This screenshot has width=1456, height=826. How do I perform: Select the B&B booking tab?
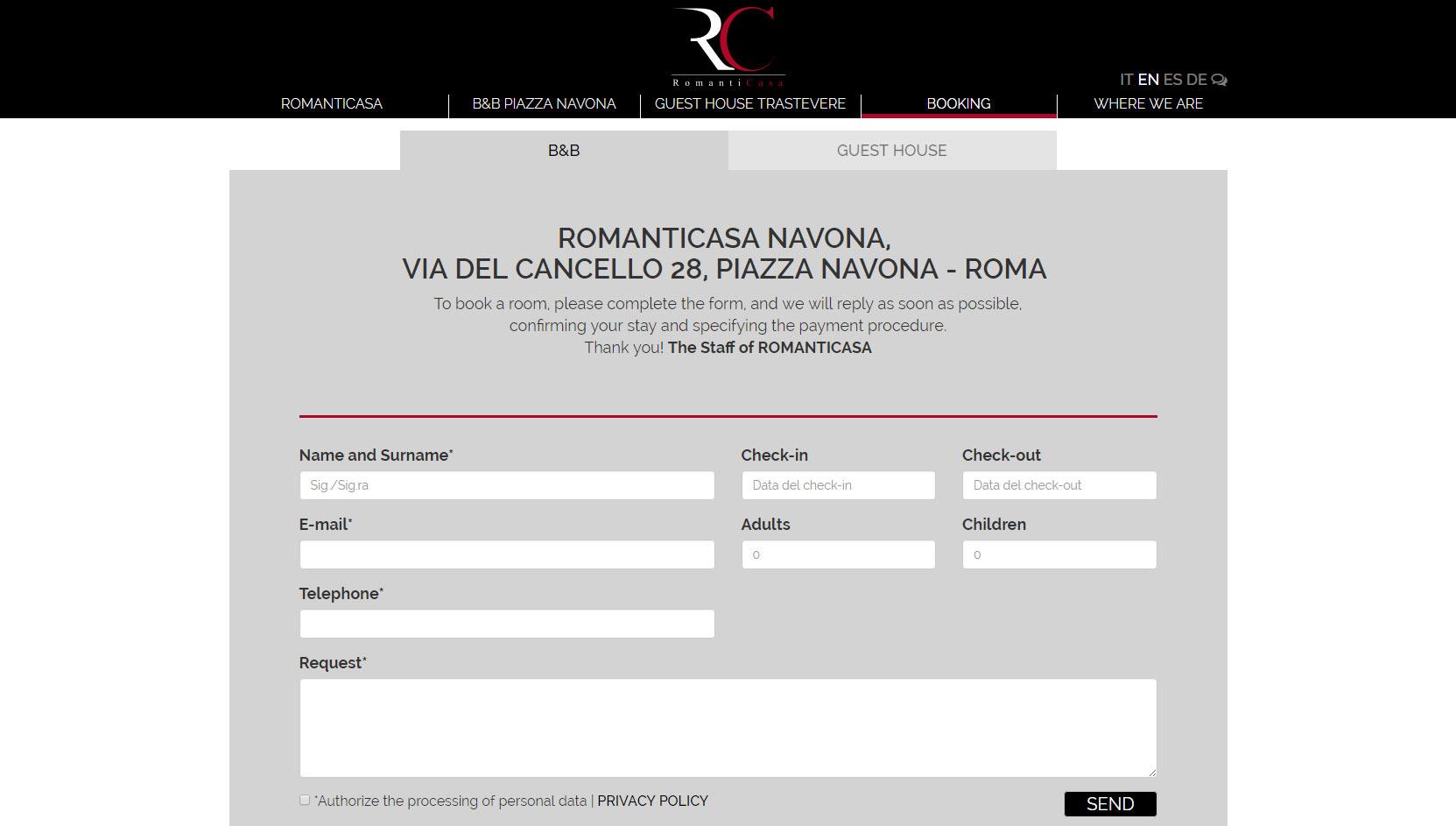pyautogui.click(x=564, y=150)
